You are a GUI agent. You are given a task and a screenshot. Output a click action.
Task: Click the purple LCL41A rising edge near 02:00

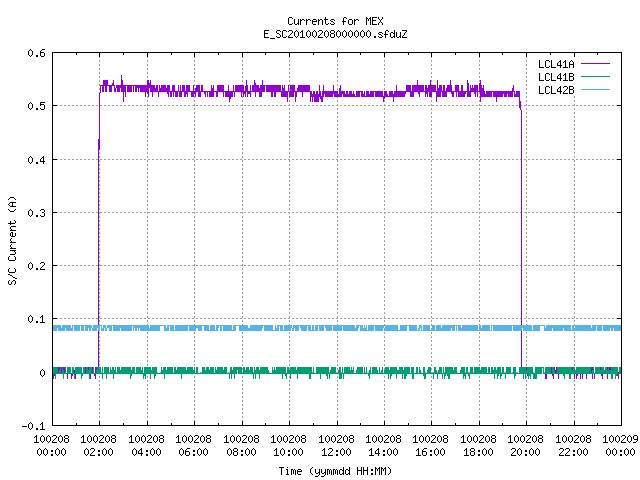(99, 229)
